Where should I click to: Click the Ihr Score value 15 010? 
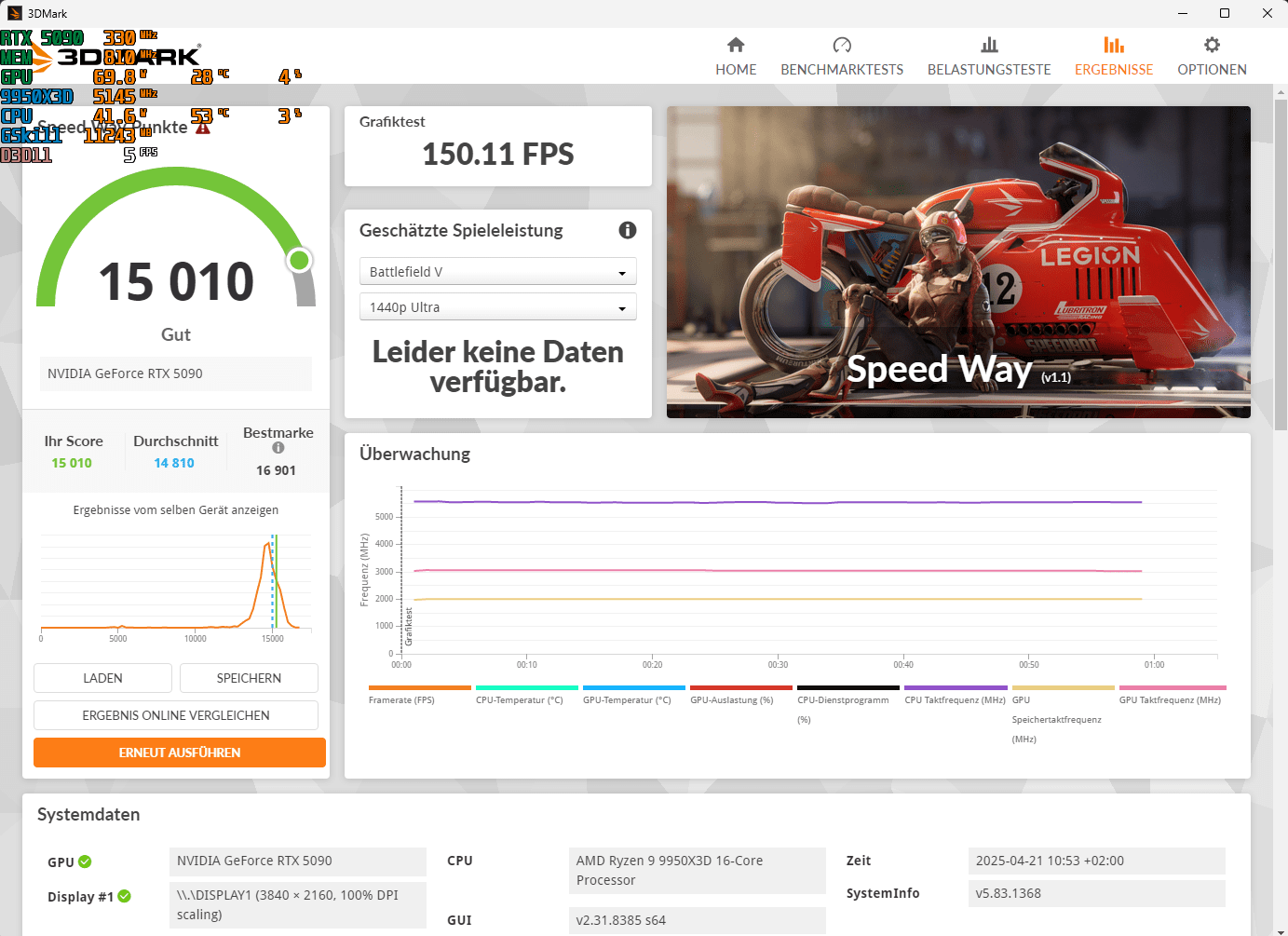tap(72, 463)
